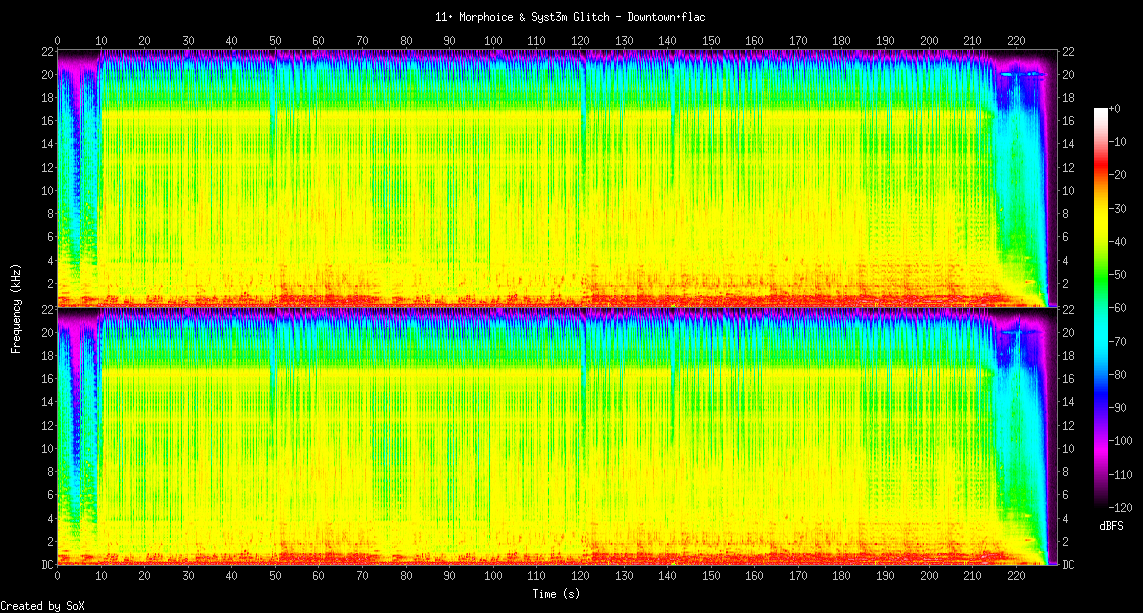
Task: Select the 150 second tick on bottom time axis
Action: click(711, 577)
